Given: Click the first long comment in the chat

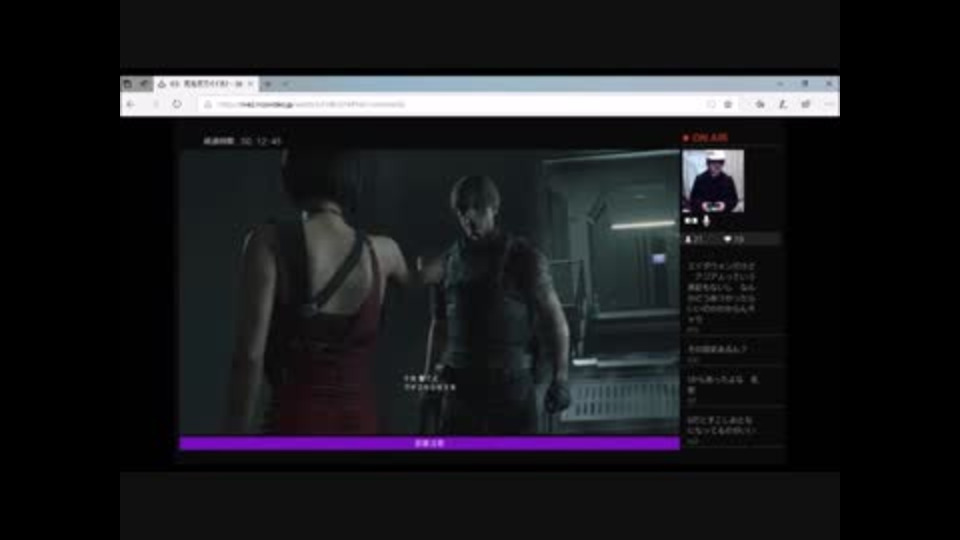Looking at the screenshot, I should coord(721,293).
